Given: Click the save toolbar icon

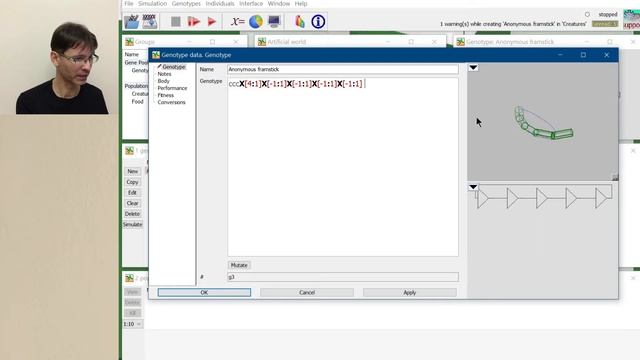Looking at the screenshot, I should [x=149, y=21].
